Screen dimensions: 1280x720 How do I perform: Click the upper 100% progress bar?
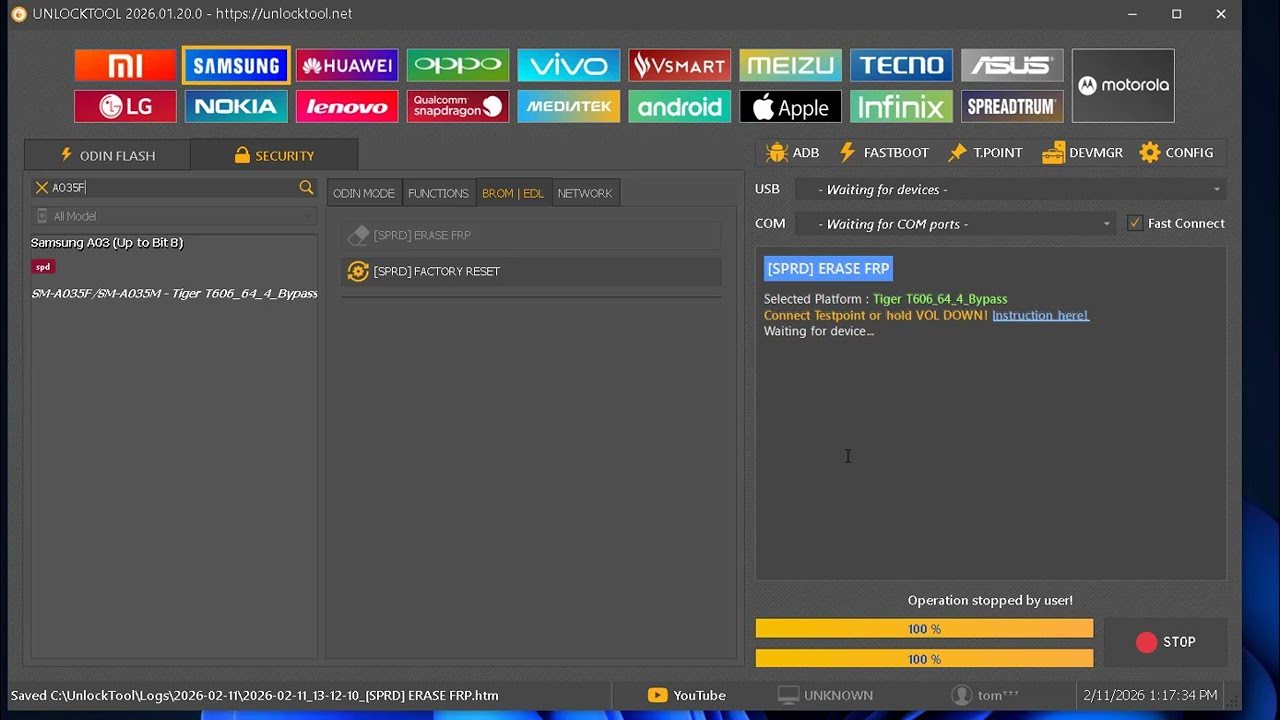pyautogui.click(x=924, y=629)
